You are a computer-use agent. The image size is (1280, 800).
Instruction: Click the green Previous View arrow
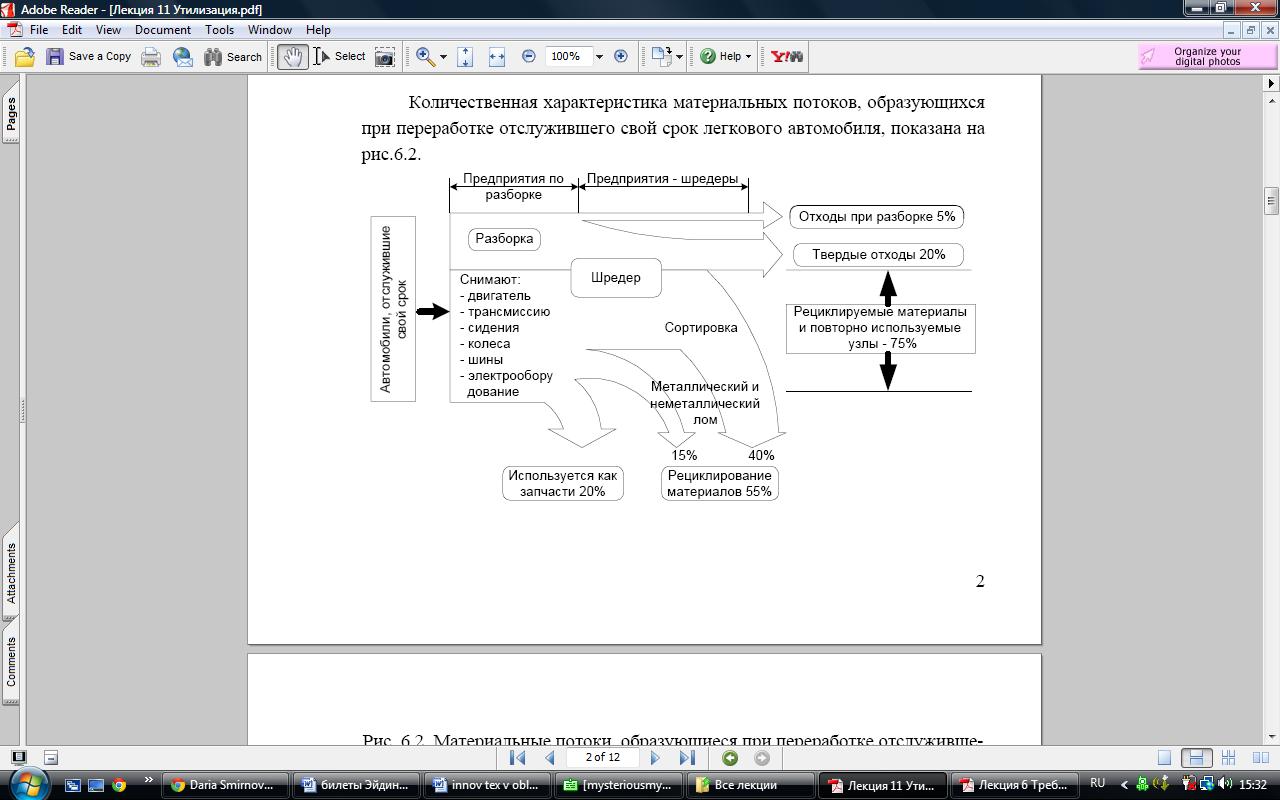pos(730,758)
